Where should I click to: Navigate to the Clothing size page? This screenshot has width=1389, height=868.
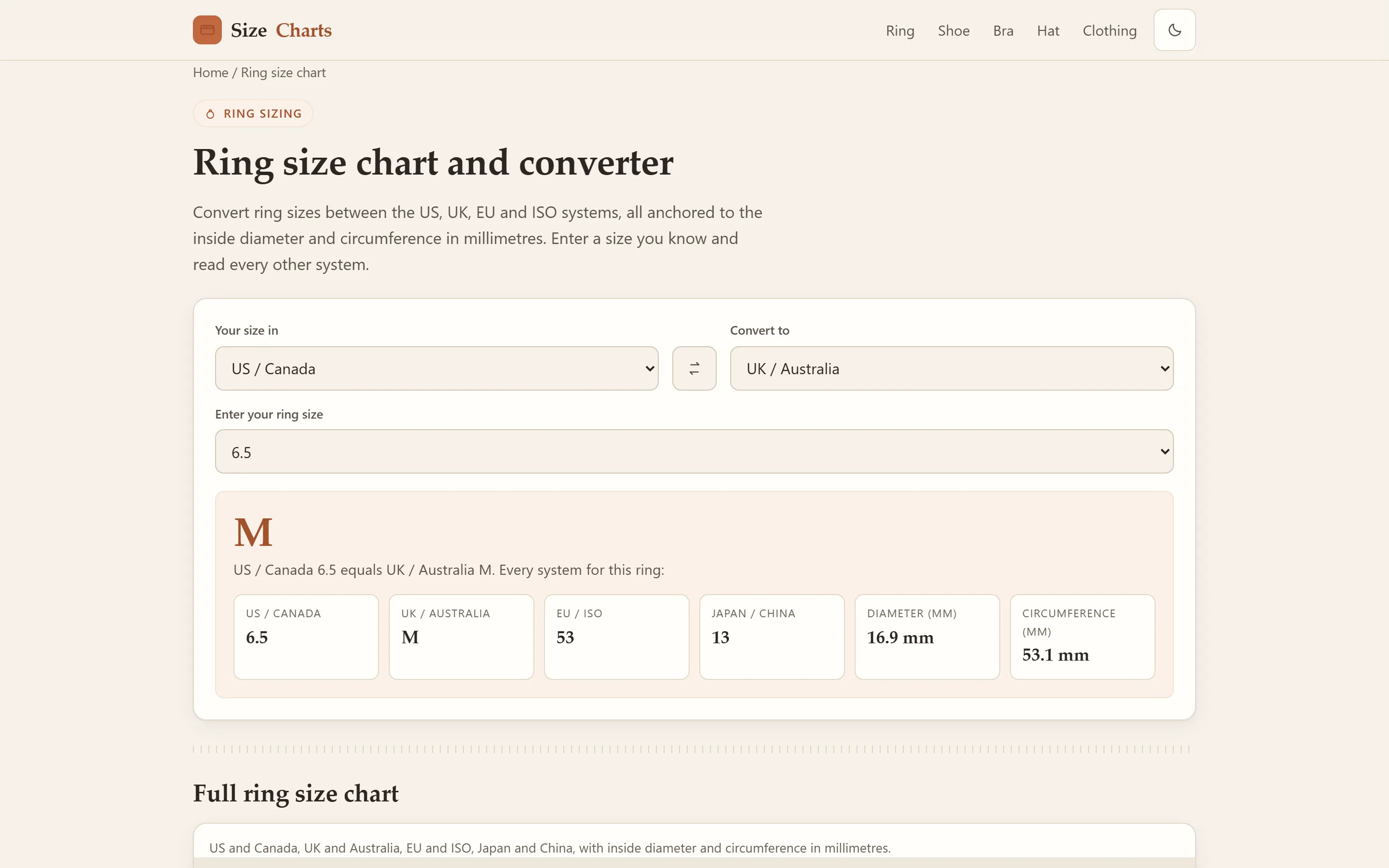1109,30
